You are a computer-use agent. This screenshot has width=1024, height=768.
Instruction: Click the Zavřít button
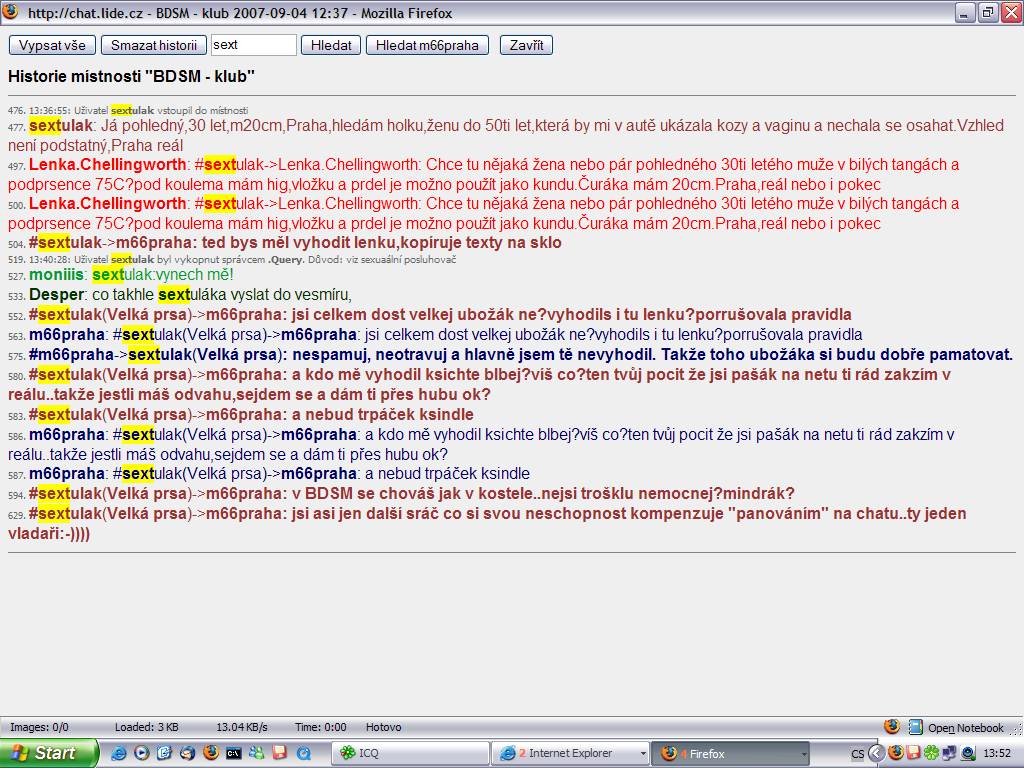[x=526, y=45]
